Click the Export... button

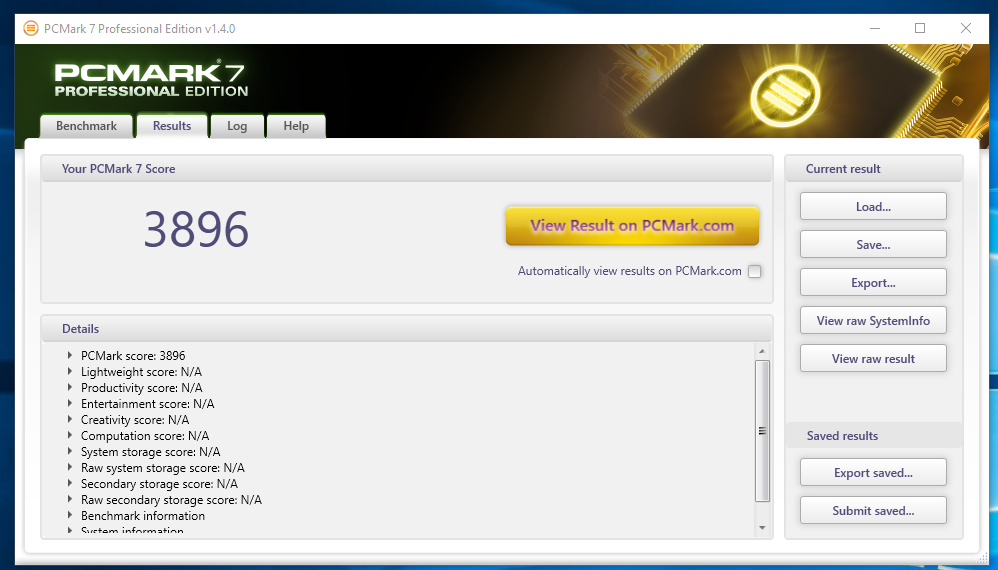[873, 283]
